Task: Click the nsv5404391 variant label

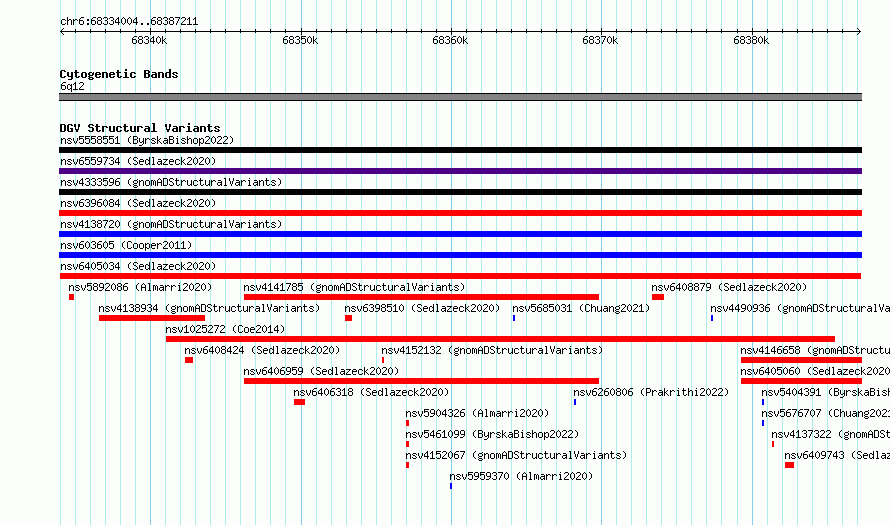Action: 825,392
